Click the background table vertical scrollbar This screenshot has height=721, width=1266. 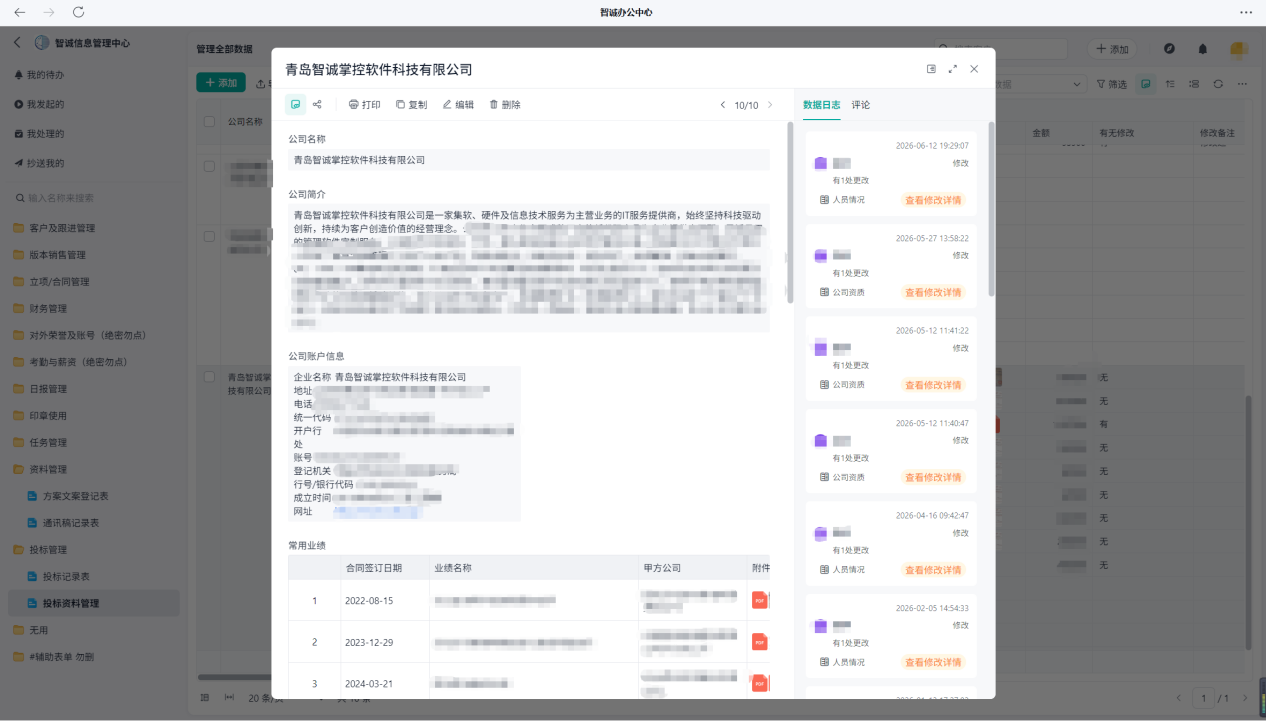(x=1247, y=522)
